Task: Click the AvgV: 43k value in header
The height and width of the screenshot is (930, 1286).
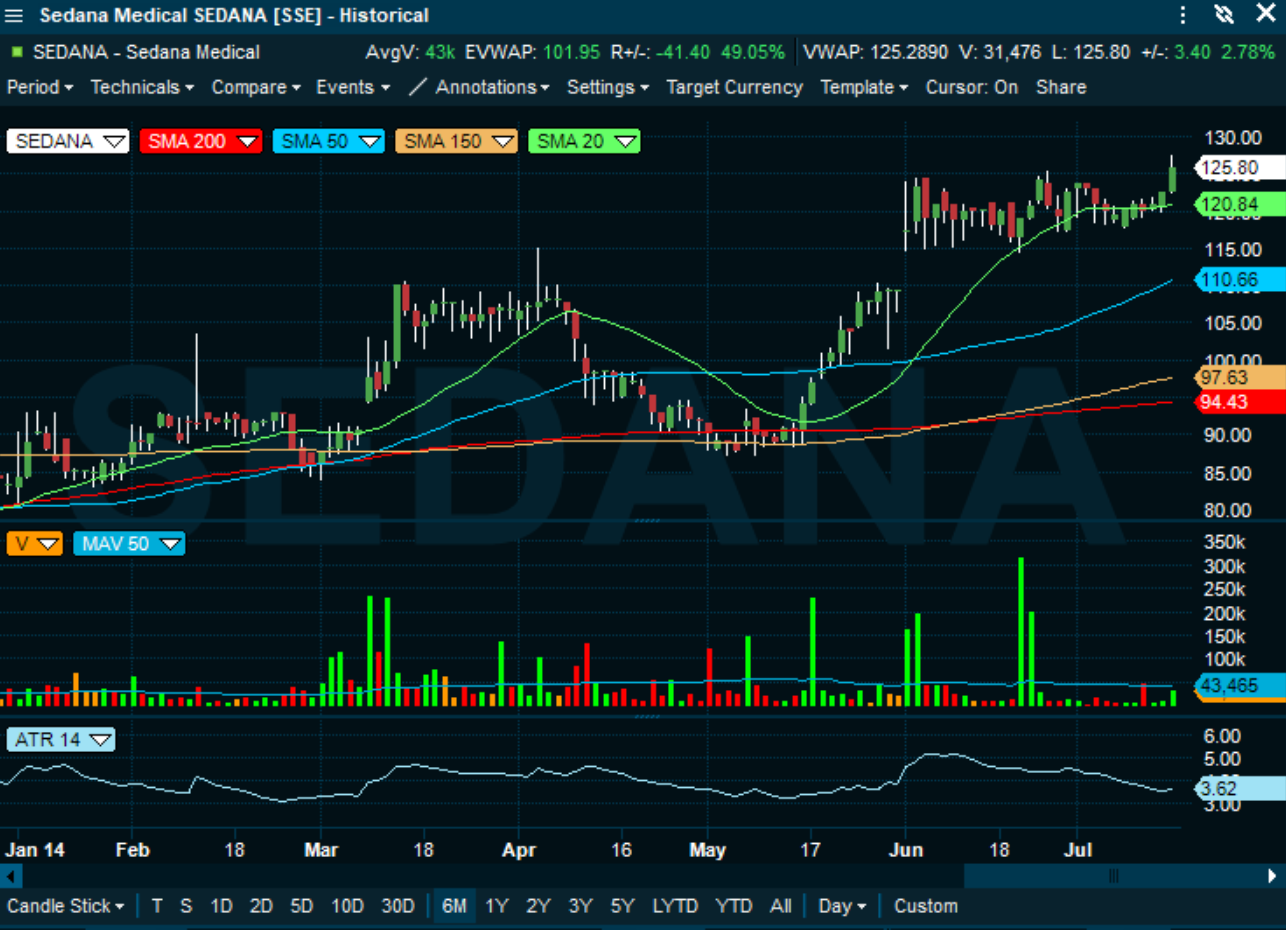Action: tap(412, 52)
